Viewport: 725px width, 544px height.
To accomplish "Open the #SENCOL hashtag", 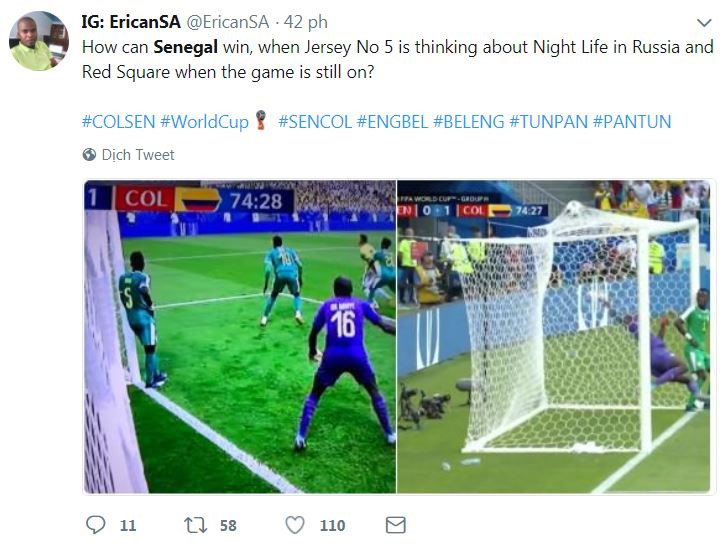I will point(315,122).
